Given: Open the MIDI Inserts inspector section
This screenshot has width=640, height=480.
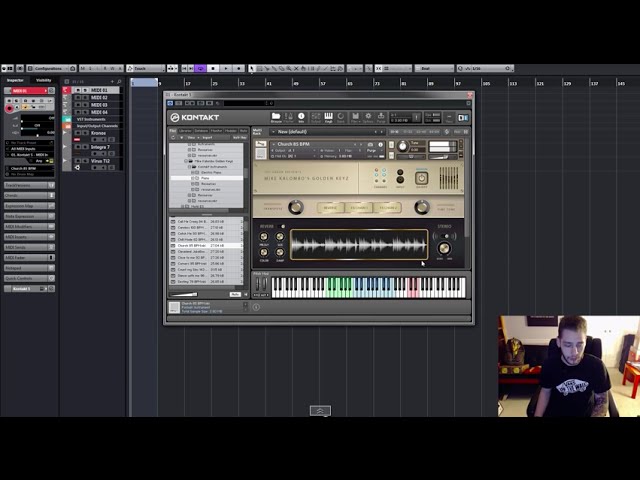Looking at the screenshot, I should tap(29, 237).
